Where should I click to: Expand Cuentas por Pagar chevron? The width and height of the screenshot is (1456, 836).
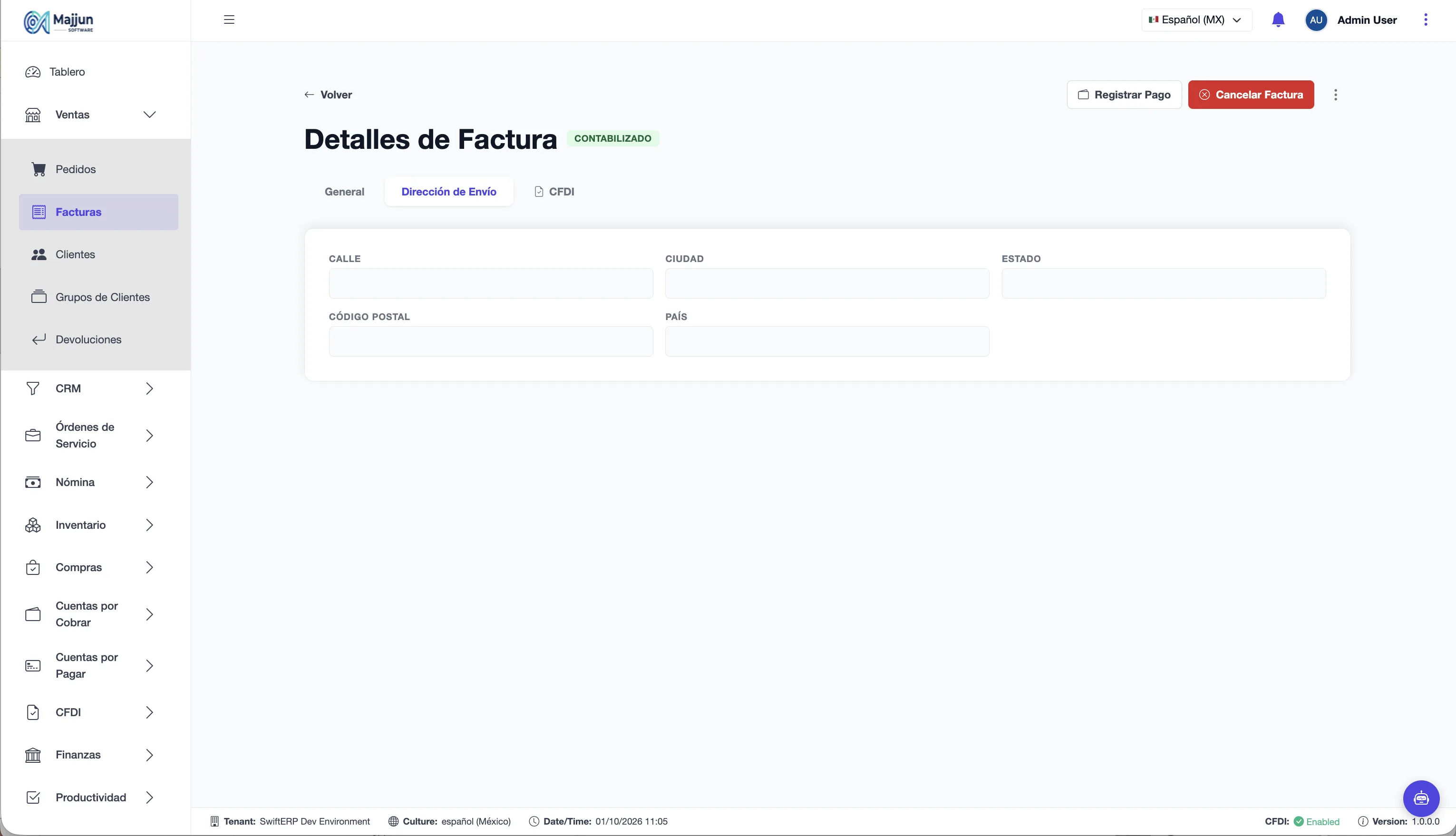click(x=149, y=665)
